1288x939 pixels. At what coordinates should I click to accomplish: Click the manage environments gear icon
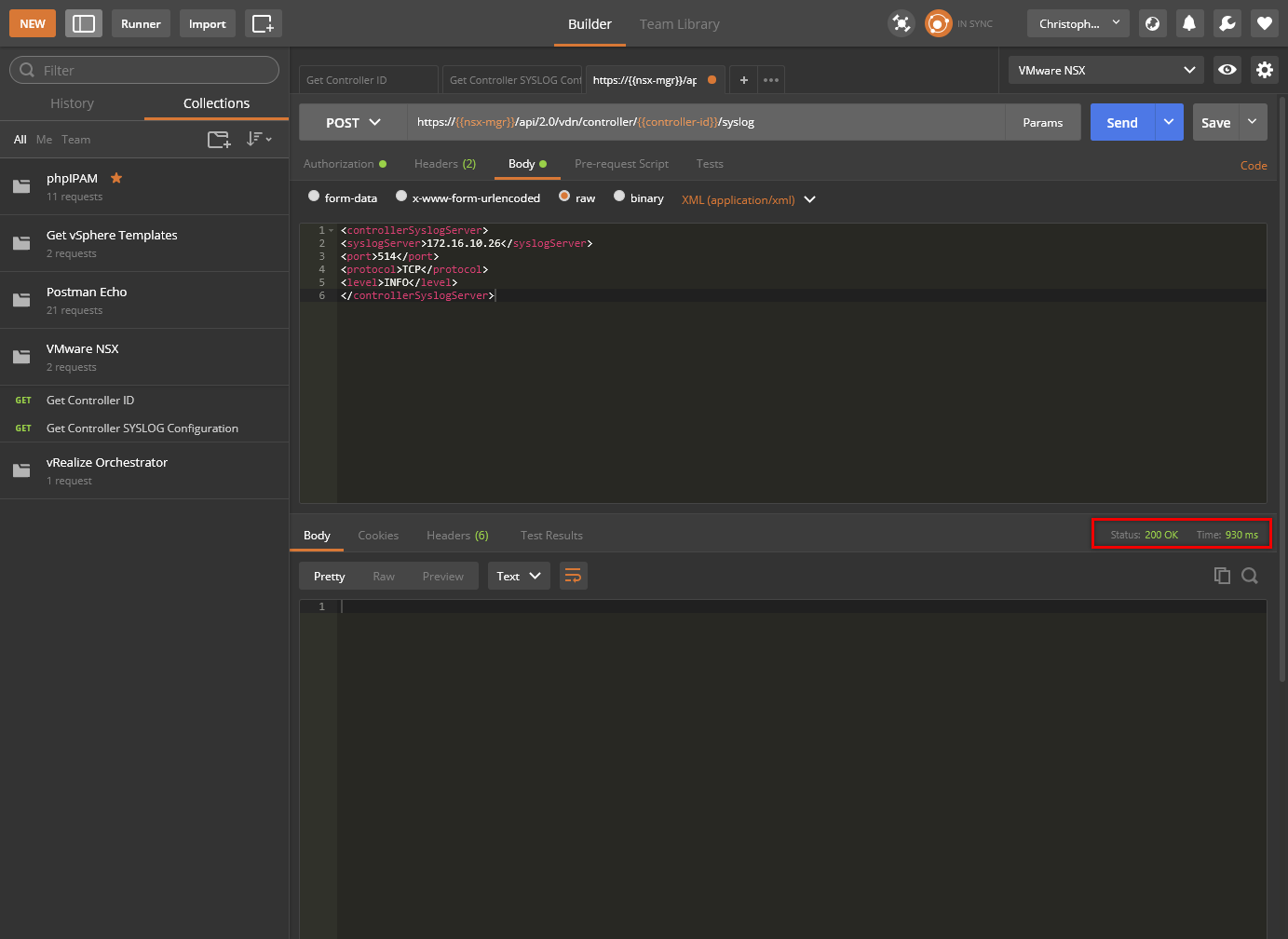tap(1264, 70)
